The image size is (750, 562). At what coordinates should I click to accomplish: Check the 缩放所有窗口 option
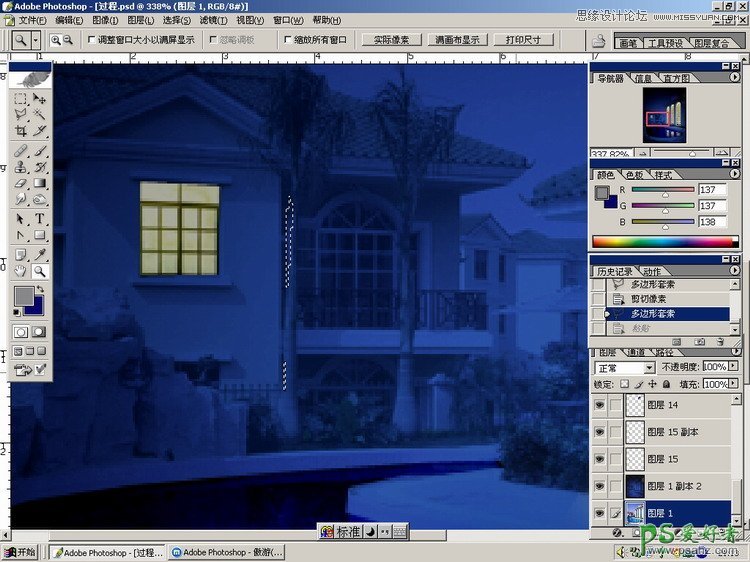pyautogui.click(x=289, y=40)
